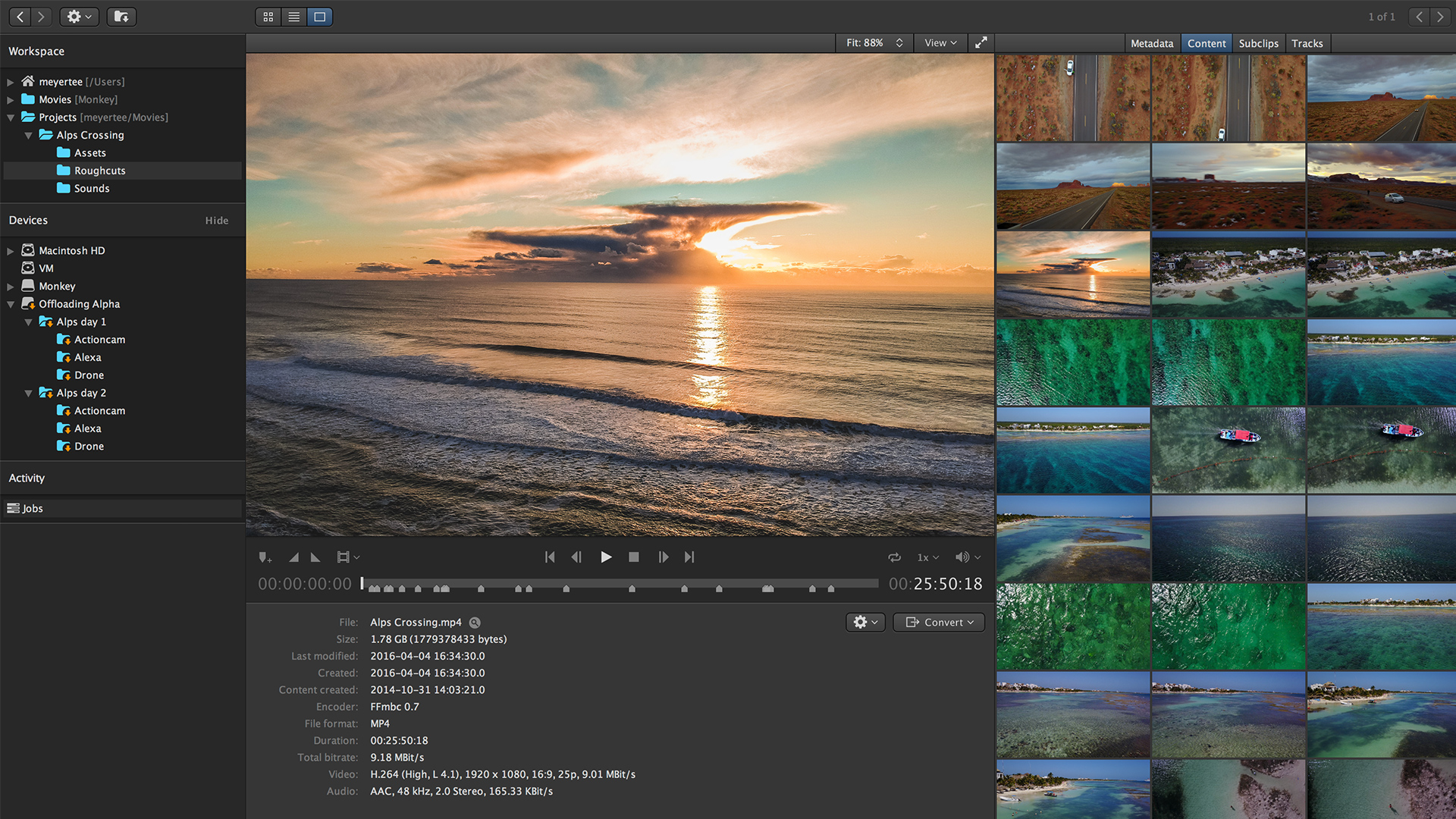
Task: Switch to the Tracks tab
Action: 1307,43
